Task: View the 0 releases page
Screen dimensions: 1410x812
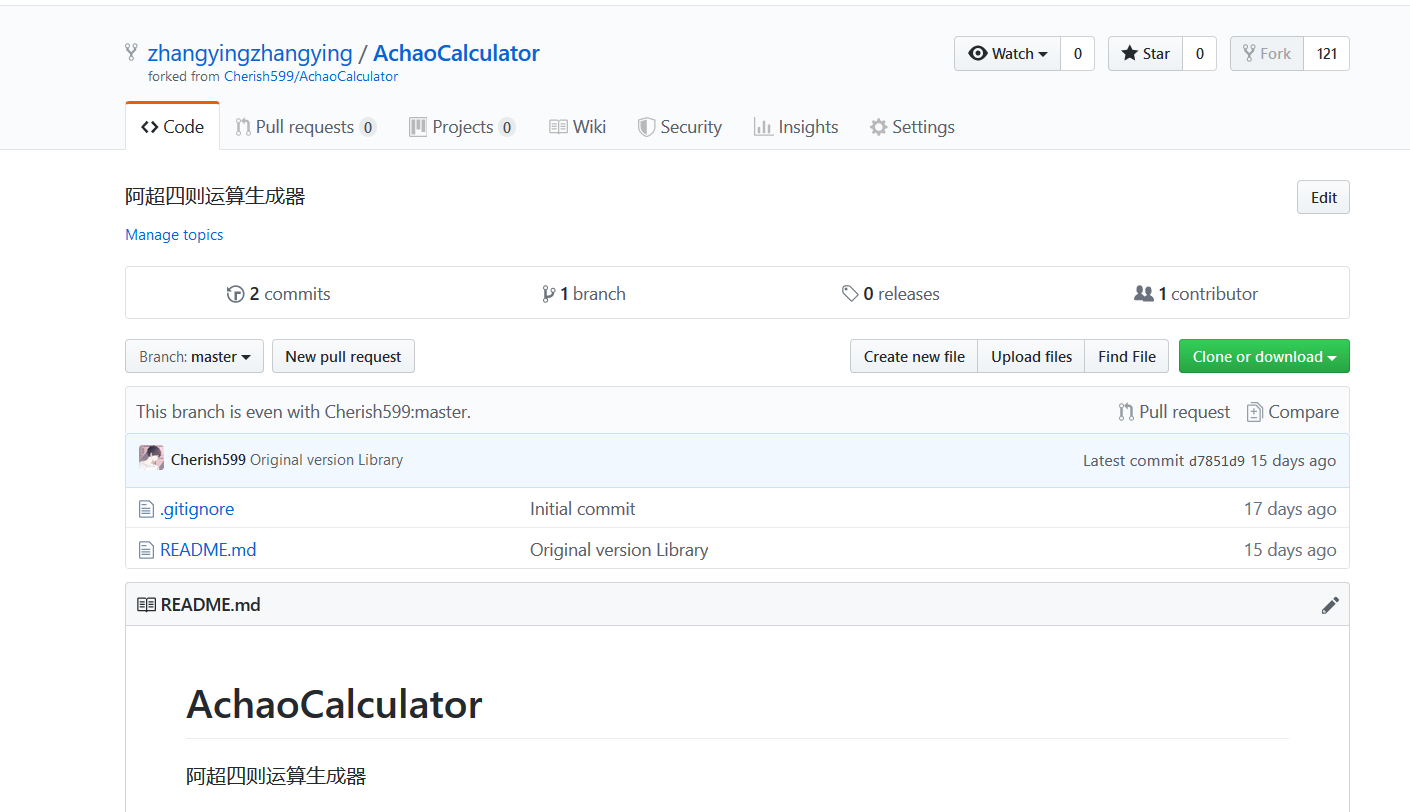Action: coord(890,294)
